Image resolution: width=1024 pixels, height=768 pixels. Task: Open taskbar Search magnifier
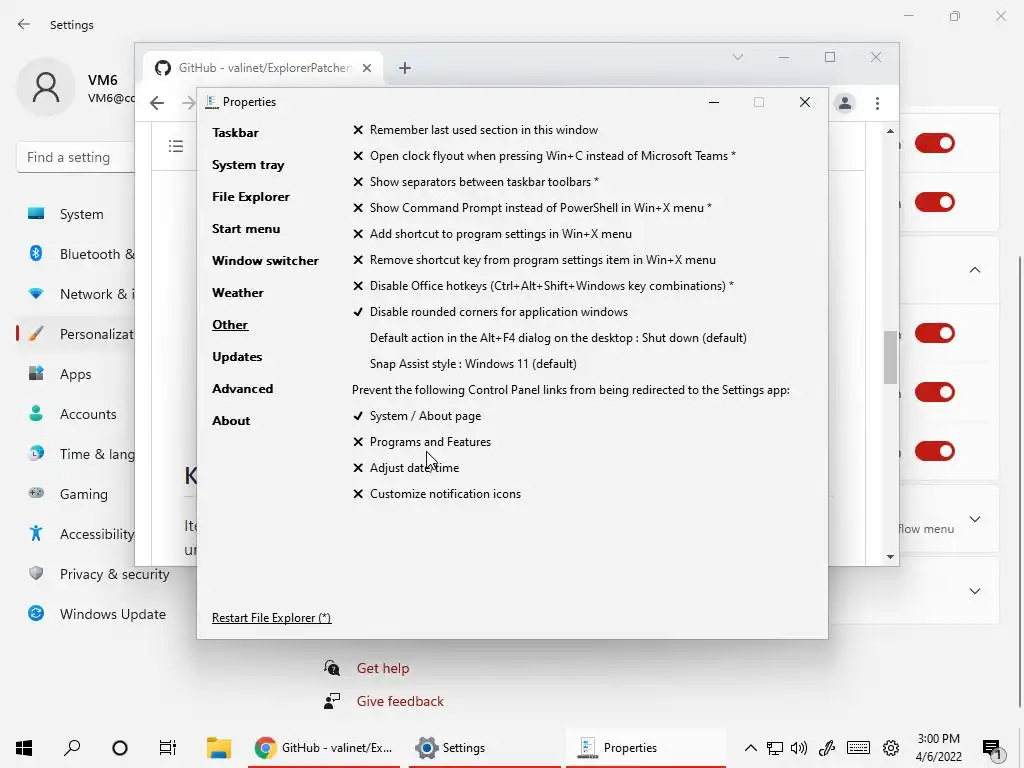(x=72, y=748)
